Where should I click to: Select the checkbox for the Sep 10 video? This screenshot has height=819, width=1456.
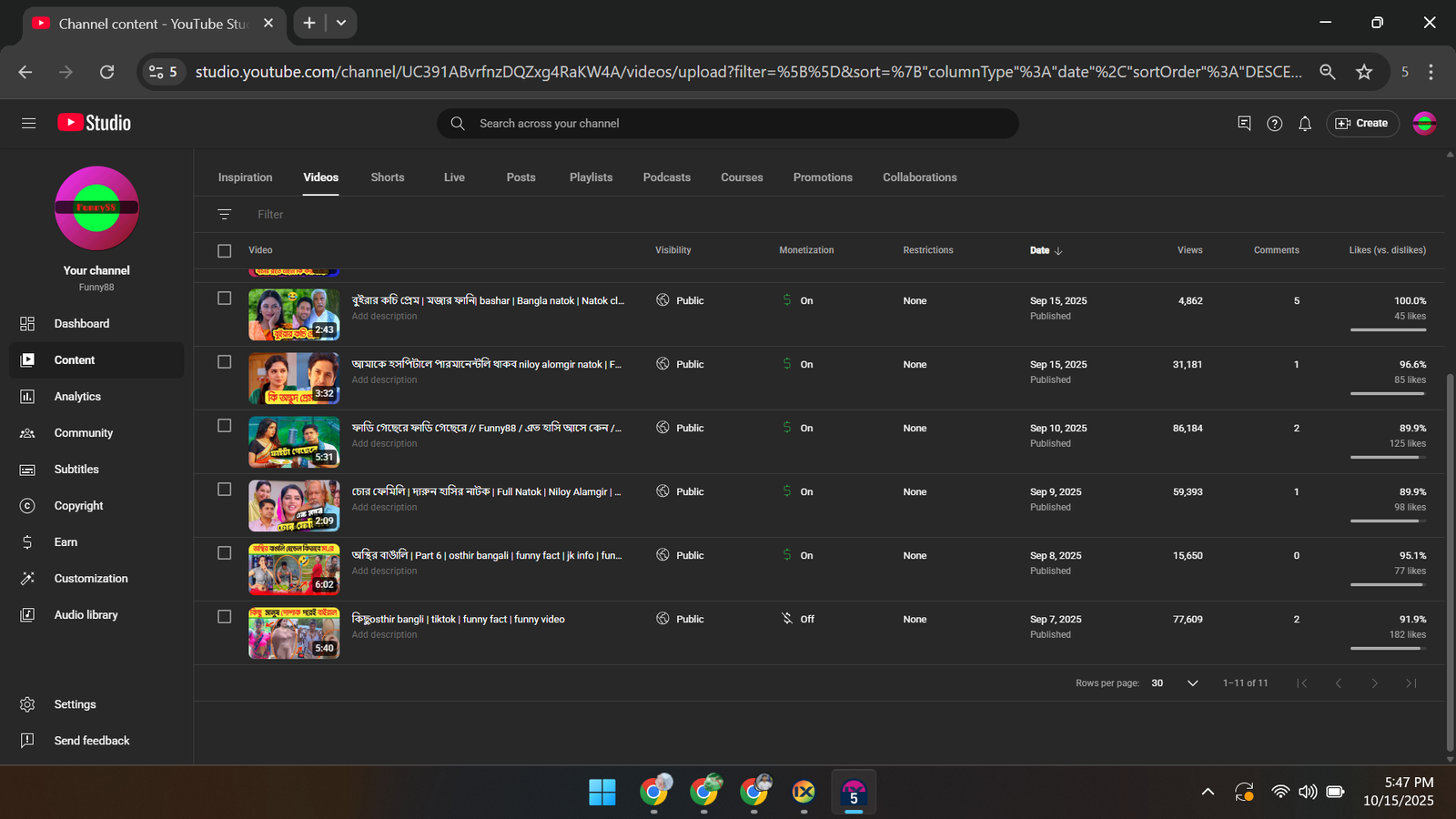pyautogui.click(x=225, y=426)
